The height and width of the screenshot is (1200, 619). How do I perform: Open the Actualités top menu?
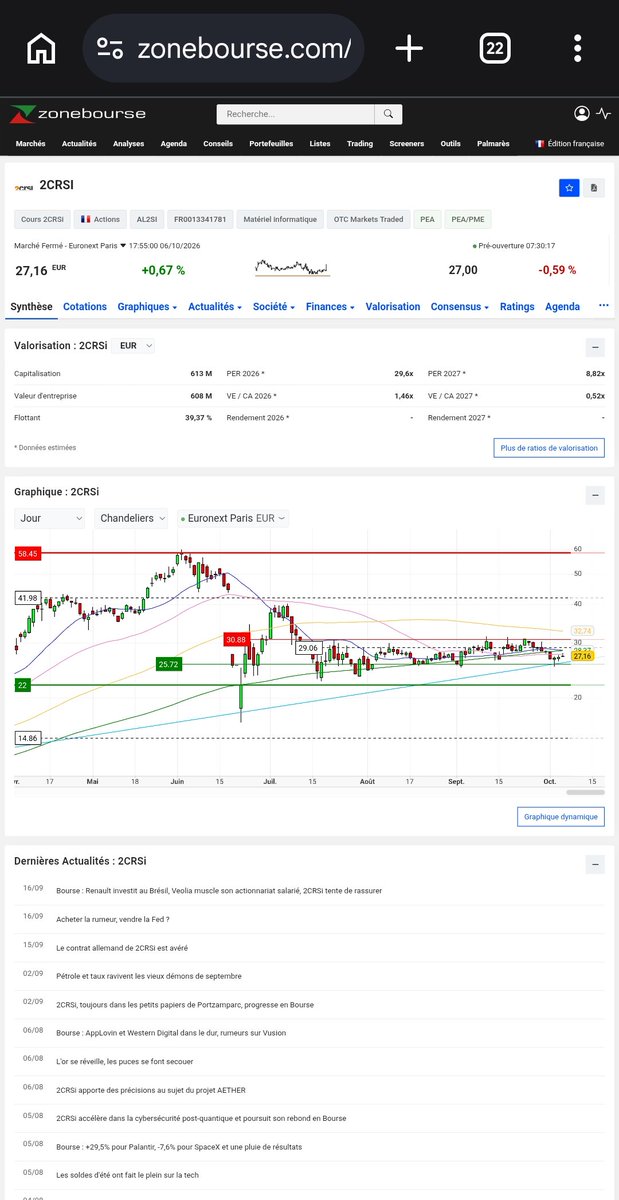tap(79, 144)
